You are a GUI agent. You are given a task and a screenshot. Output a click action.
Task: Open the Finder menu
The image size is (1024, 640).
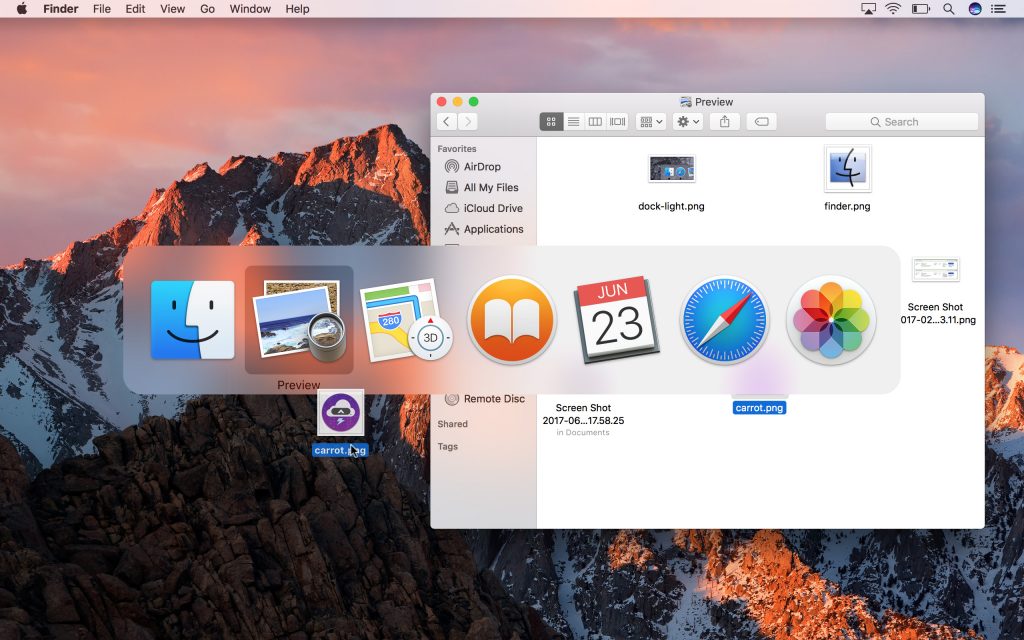pos(61,9)
